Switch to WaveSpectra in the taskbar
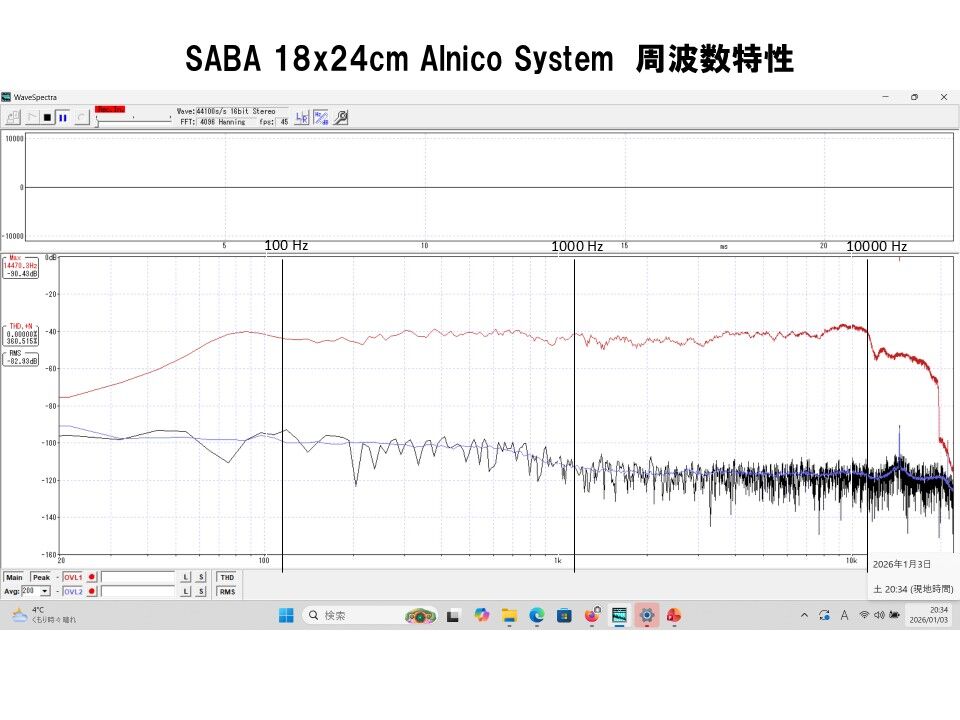The width and height of the screenshot is (960, 720). click(620, 615)
